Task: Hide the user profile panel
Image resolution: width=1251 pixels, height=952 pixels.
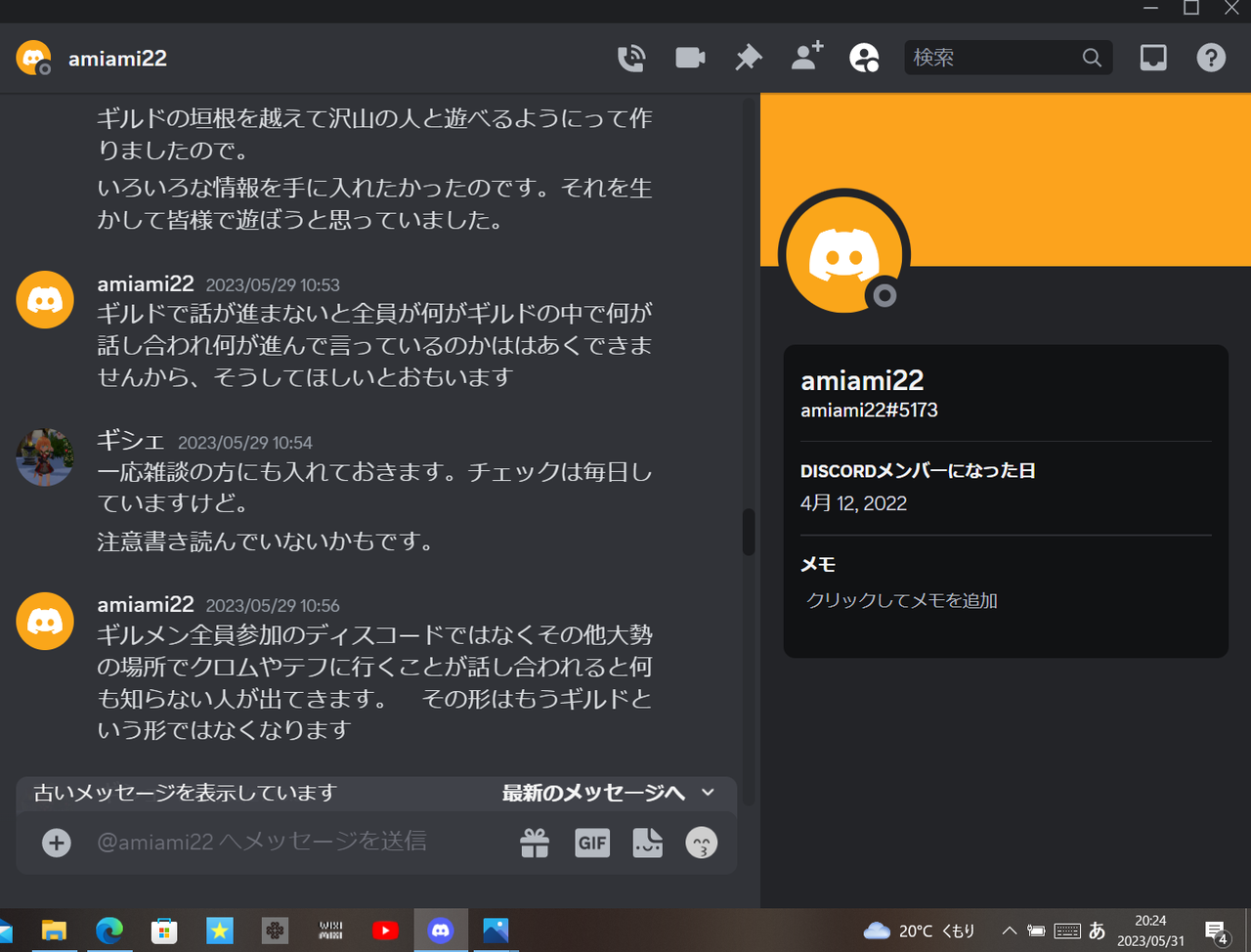Action: click(x=865, y=58)
